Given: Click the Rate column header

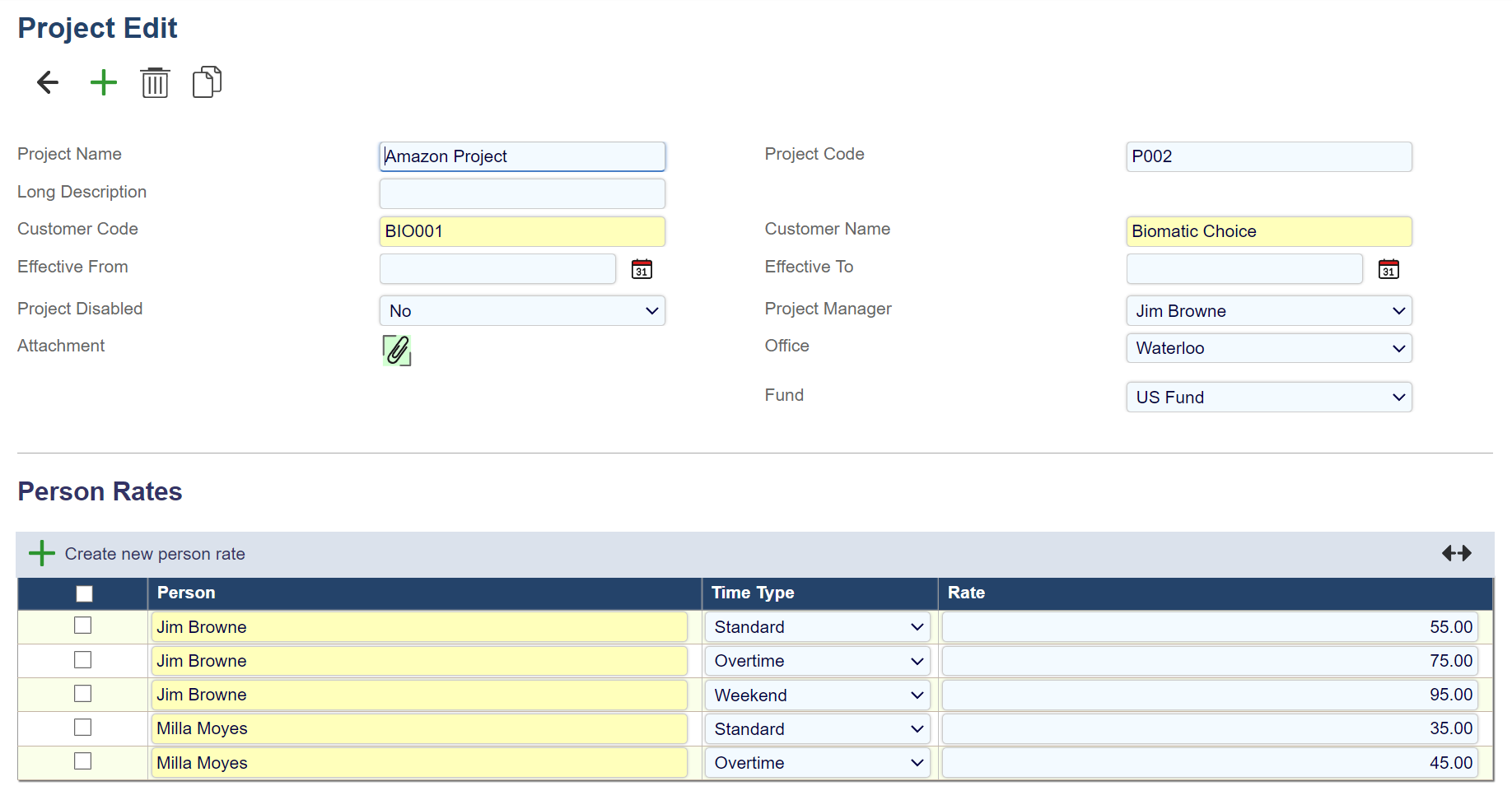Looking at the screenshot, I should (x=966, y=593).
